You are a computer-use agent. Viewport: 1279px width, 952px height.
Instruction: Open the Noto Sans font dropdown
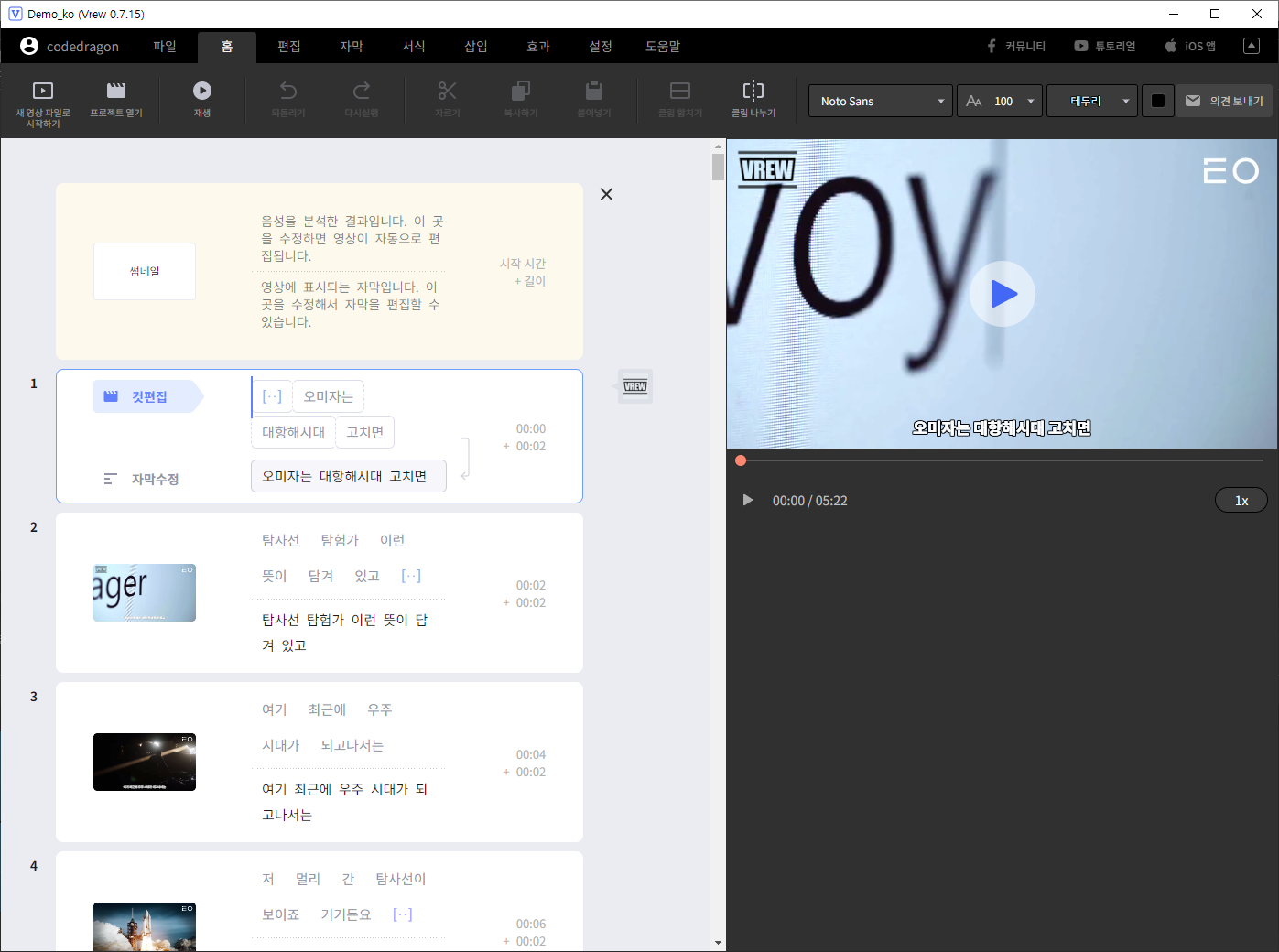pyautogui.click(x=881, y=101)
